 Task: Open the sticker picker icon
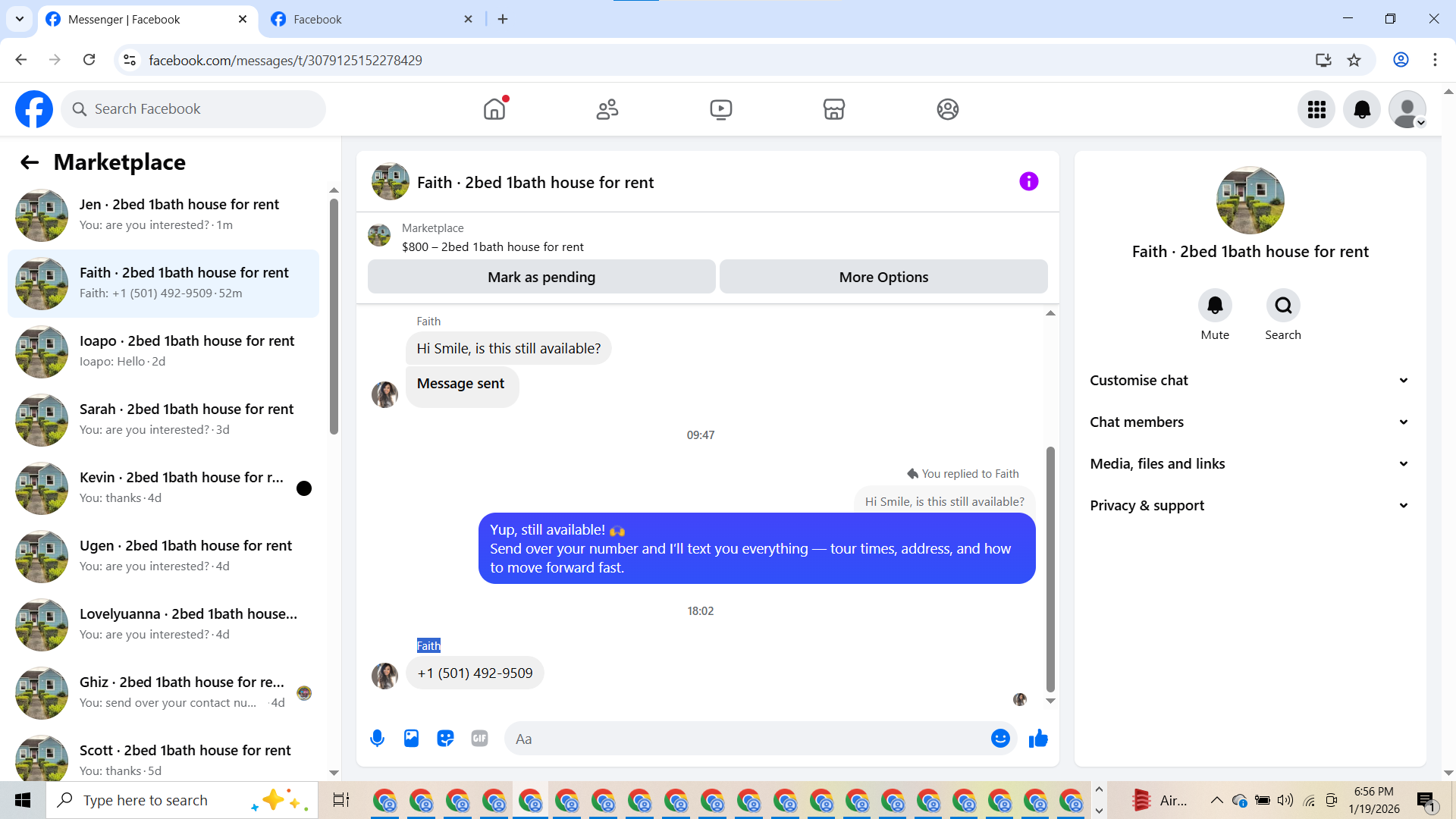(x=445, y=738)
